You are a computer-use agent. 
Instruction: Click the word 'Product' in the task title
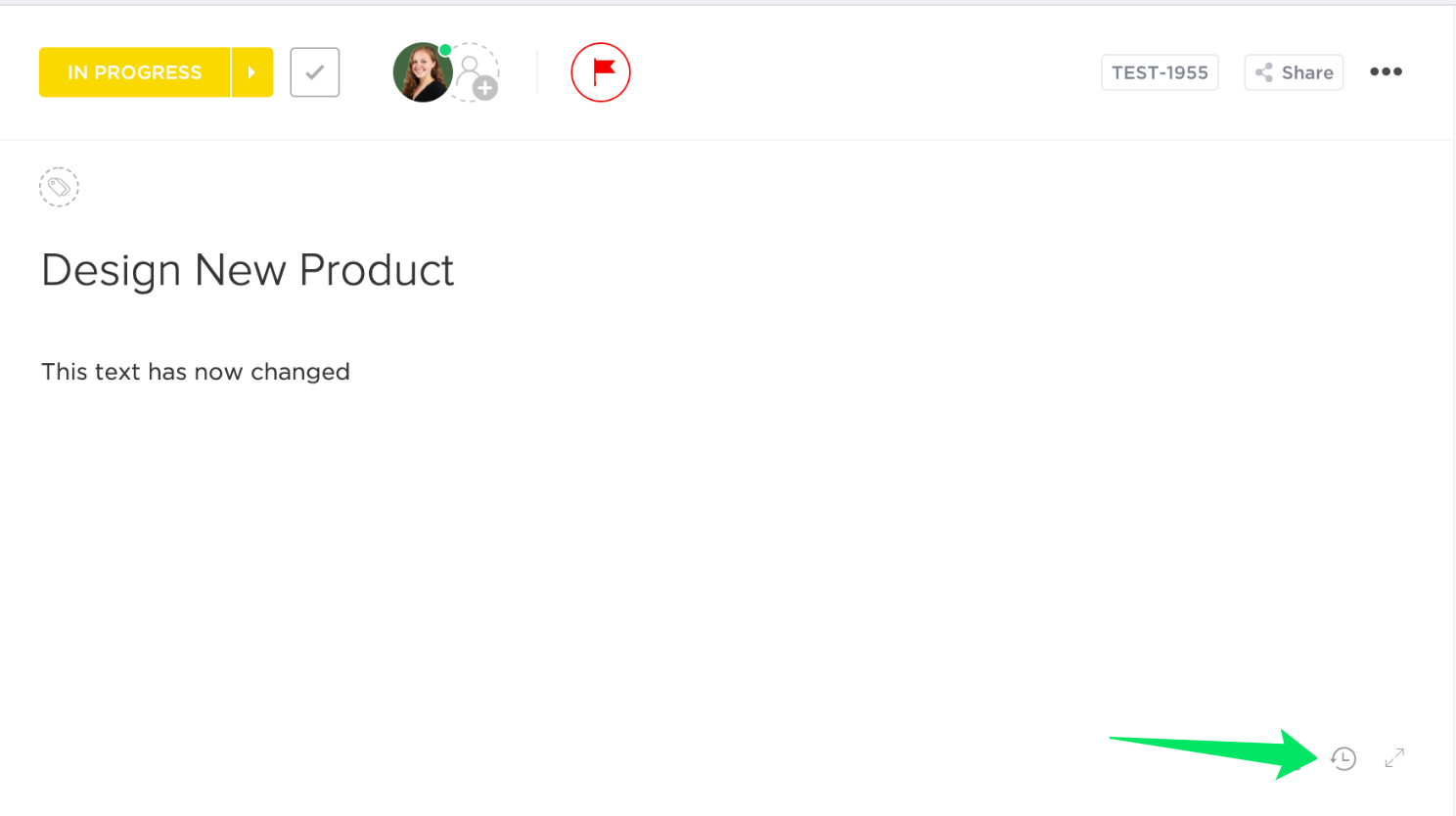(377, 270)
